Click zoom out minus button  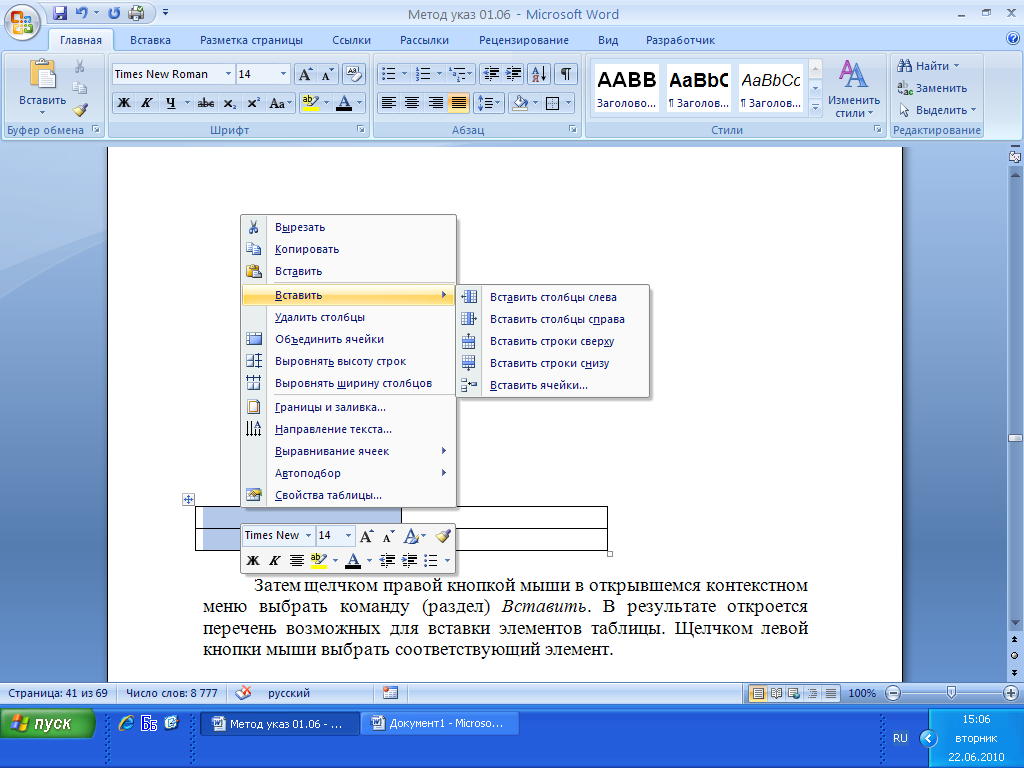[x=893, y=694]
